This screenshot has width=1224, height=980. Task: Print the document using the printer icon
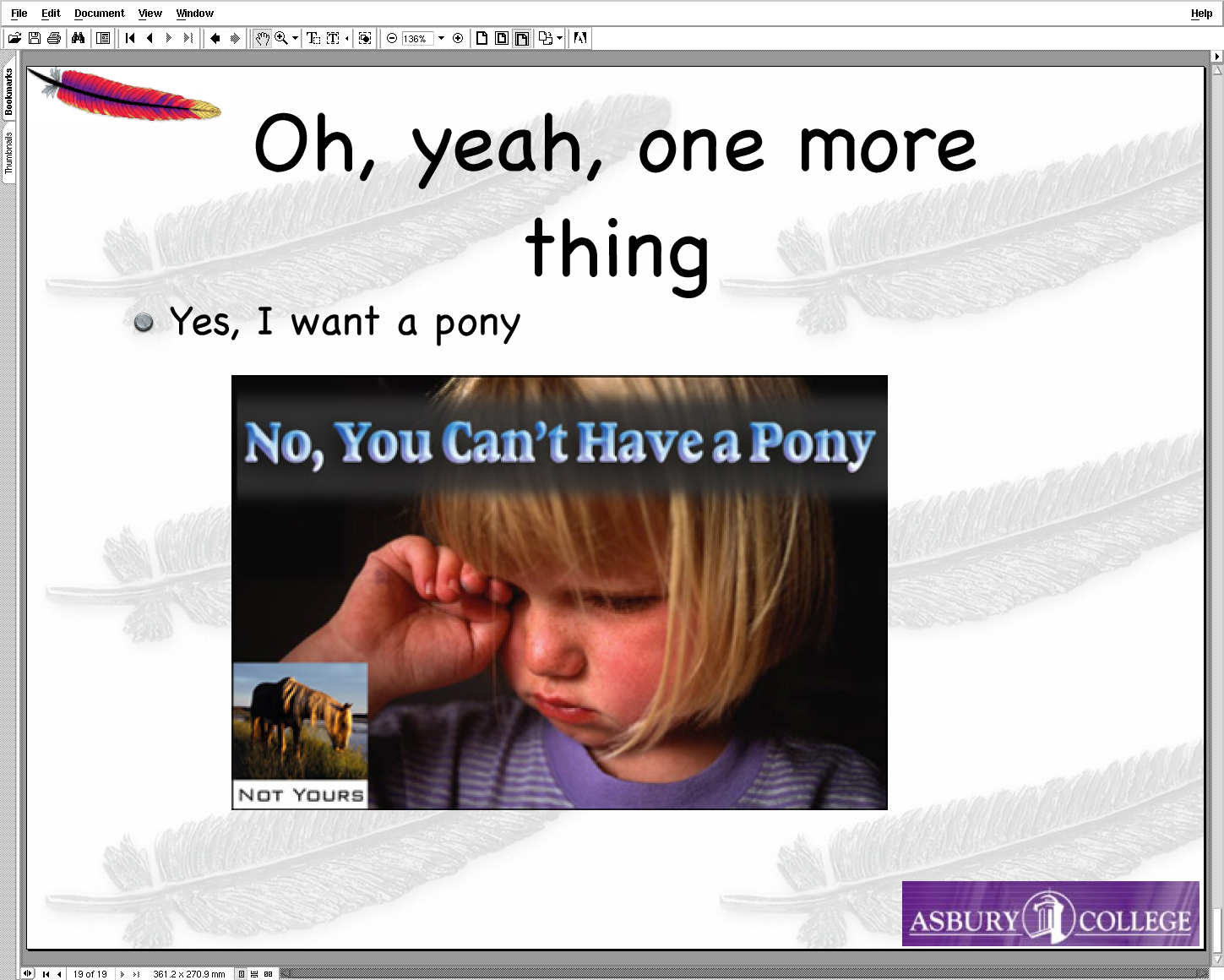point(54,38)
